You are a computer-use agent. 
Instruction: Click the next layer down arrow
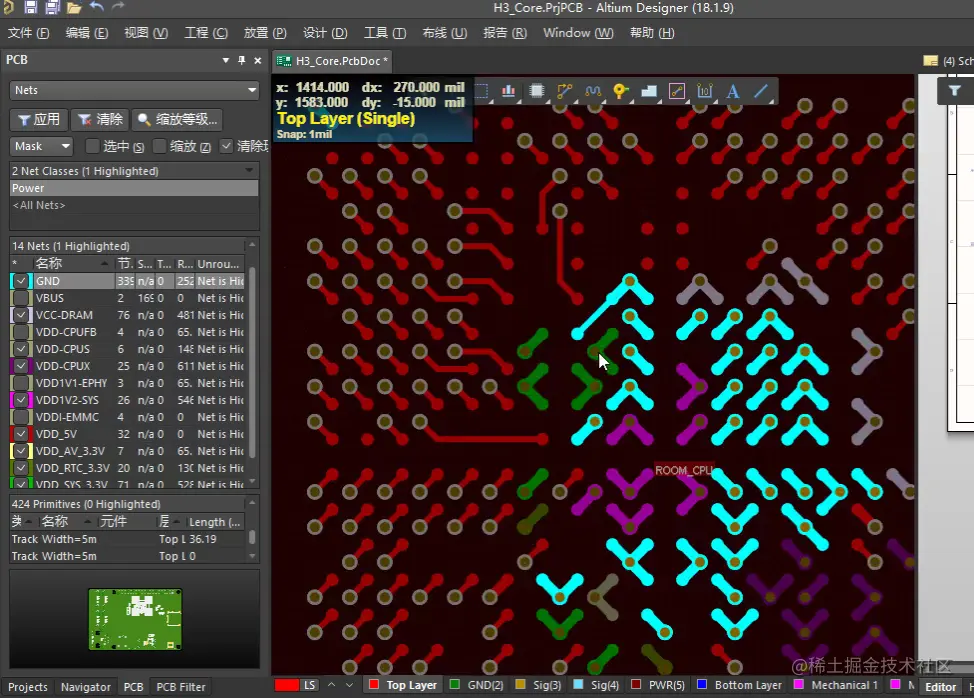tap(349, 685)
